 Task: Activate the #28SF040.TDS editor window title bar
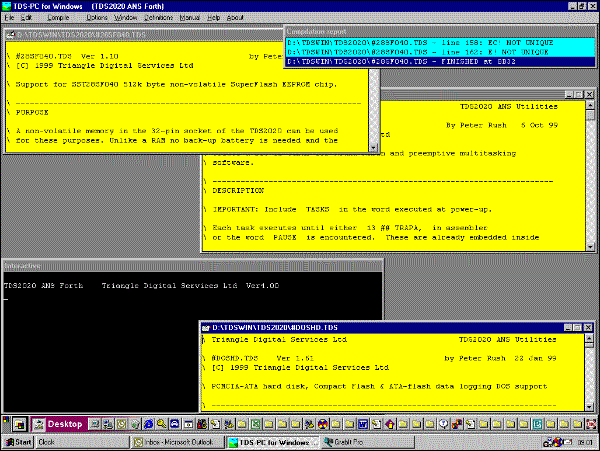tap(144, 35)
